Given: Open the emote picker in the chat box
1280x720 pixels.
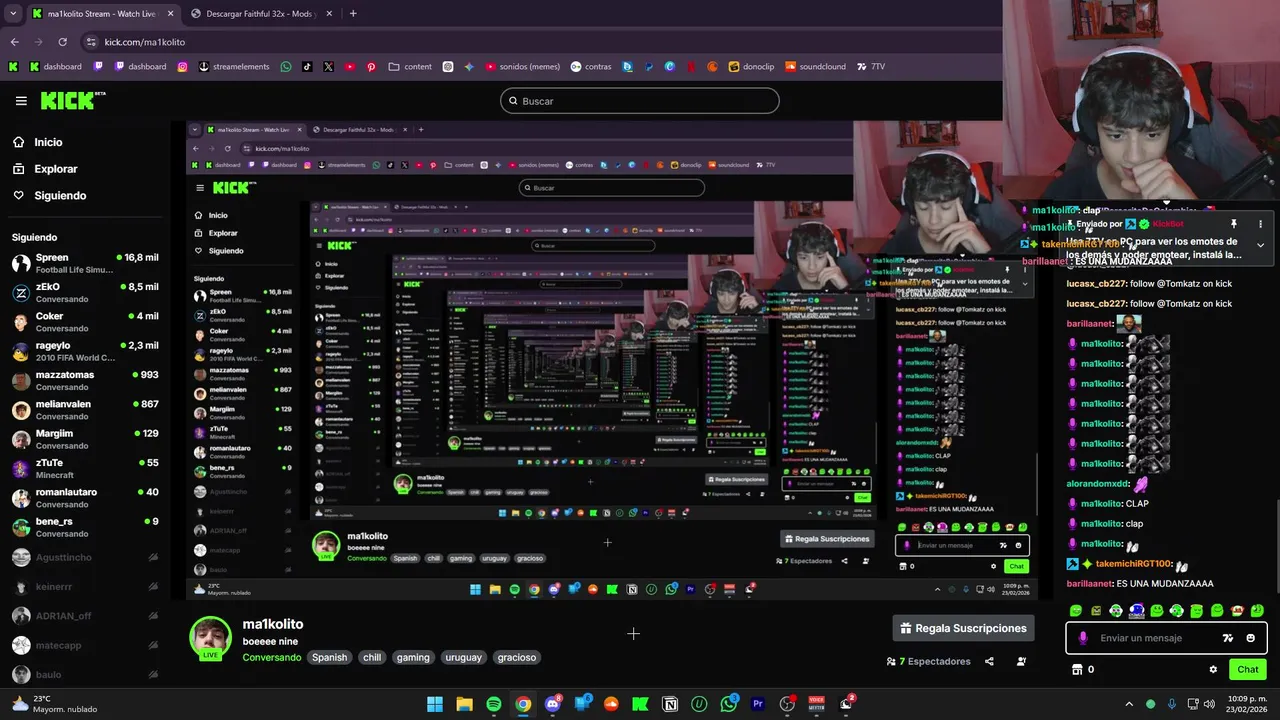Looking at the screenshot, I should [x=1250, y=638].
